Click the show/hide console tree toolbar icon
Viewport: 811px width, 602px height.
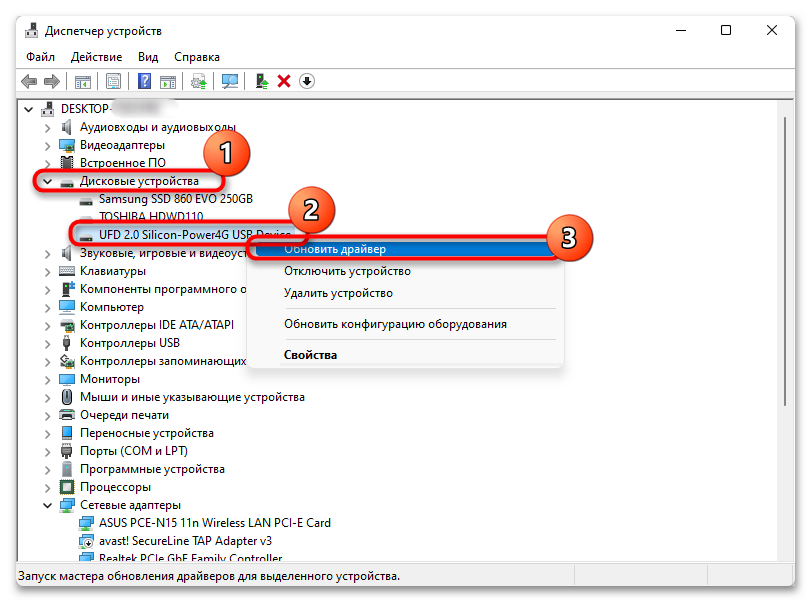click(x=83, y=81)
